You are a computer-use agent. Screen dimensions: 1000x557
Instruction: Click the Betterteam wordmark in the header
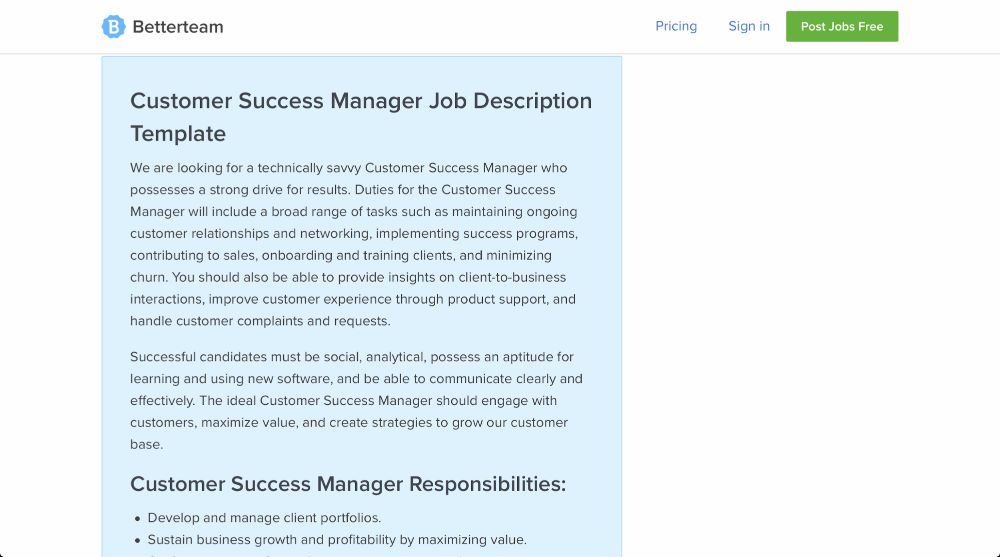pyautogui.click(x=178, y=27)
